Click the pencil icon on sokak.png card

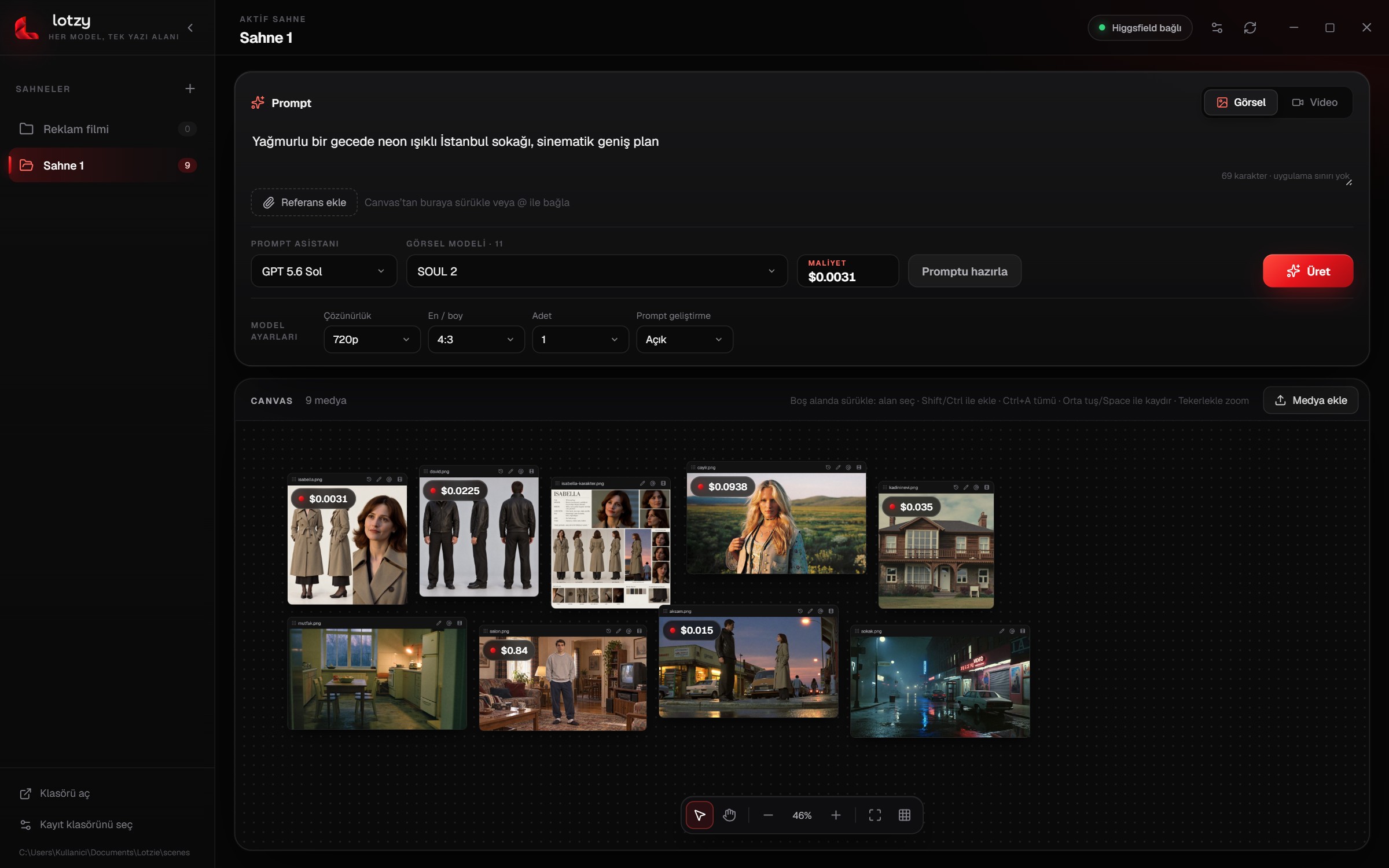pyautogui.click(x=1002, y=631)
